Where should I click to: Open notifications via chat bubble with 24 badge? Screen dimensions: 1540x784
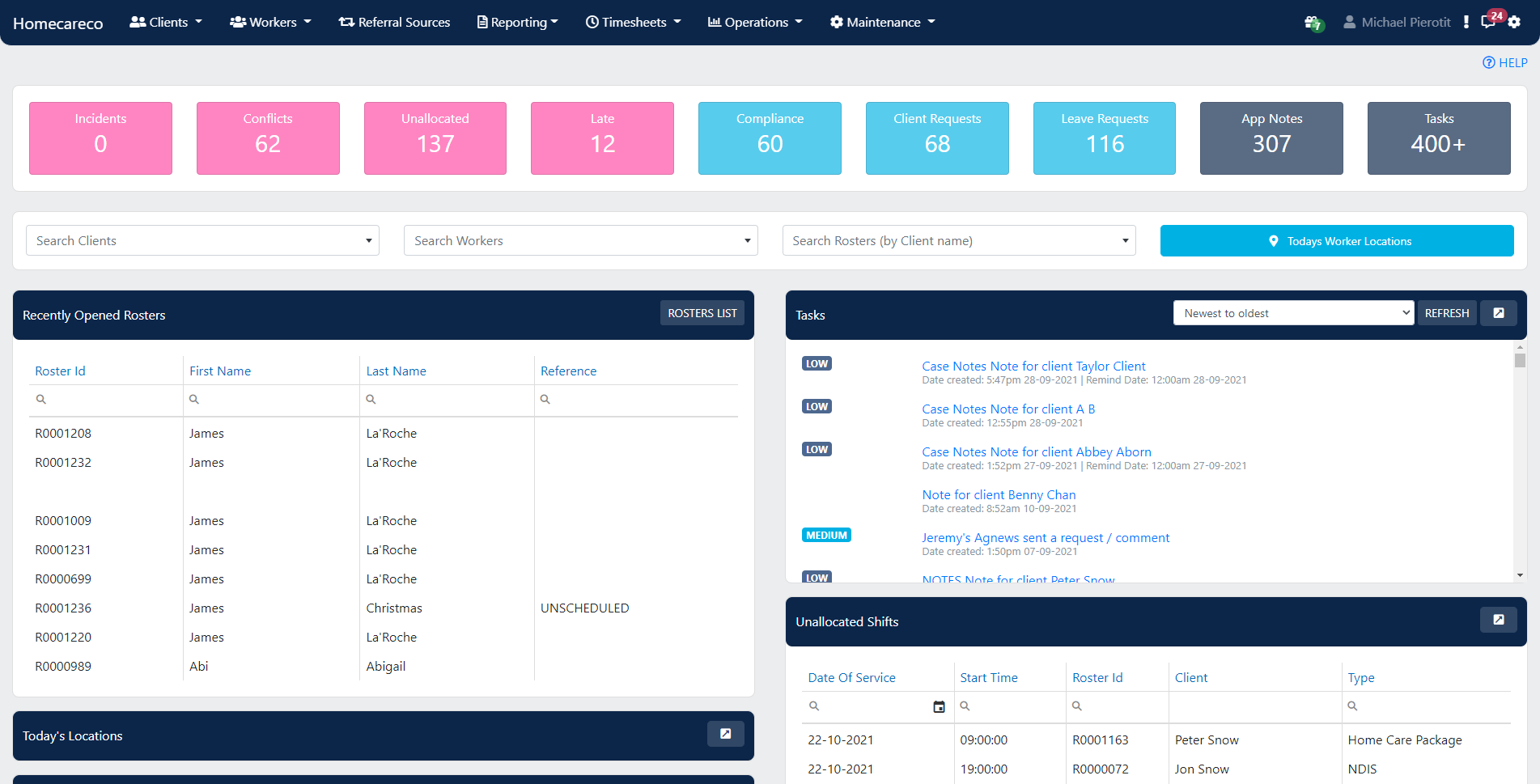tap(1488, 22)
